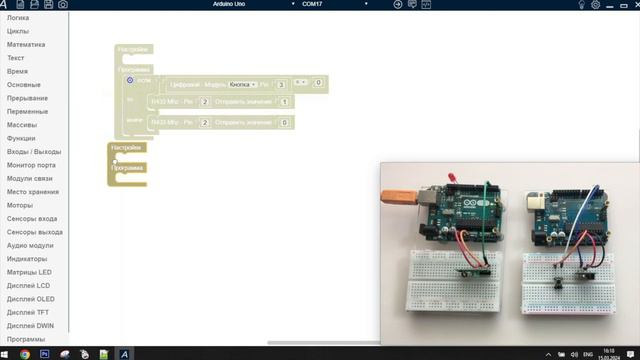Select the dark Настройки block header

(x=127, y=148)
